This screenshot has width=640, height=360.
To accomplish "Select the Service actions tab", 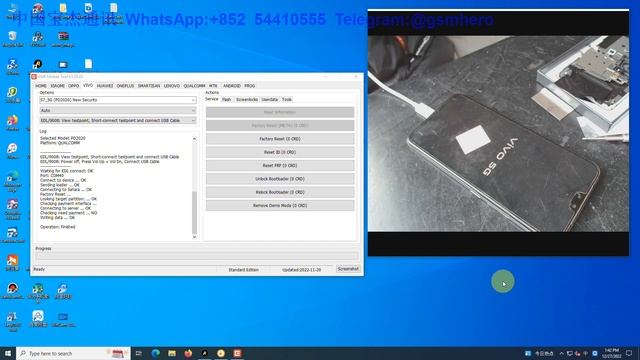I will pos(211,99).
